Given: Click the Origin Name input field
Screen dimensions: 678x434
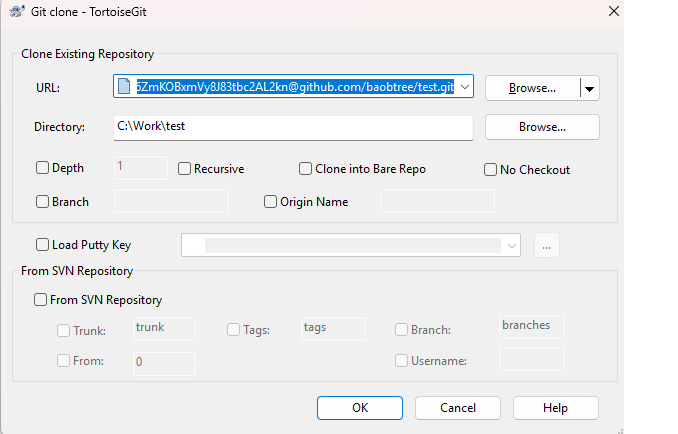Looking at the screenshot, I should pyautogui.click(x=437, y=201).
